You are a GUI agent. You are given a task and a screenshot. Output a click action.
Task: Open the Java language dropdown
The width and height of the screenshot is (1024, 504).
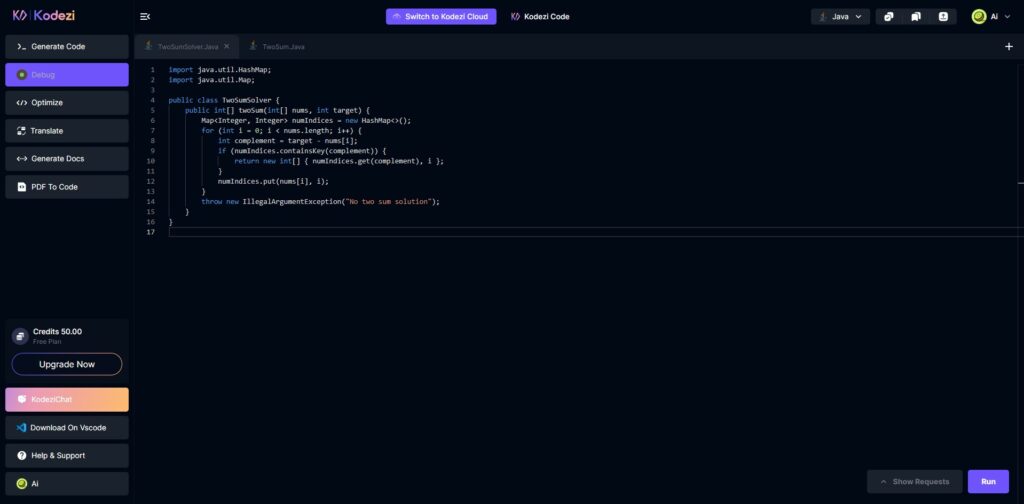840,16
